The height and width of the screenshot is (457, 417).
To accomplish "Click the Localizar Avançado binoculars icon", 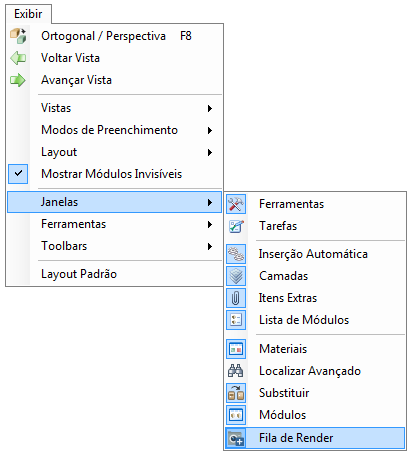I will tap(236, 371).
